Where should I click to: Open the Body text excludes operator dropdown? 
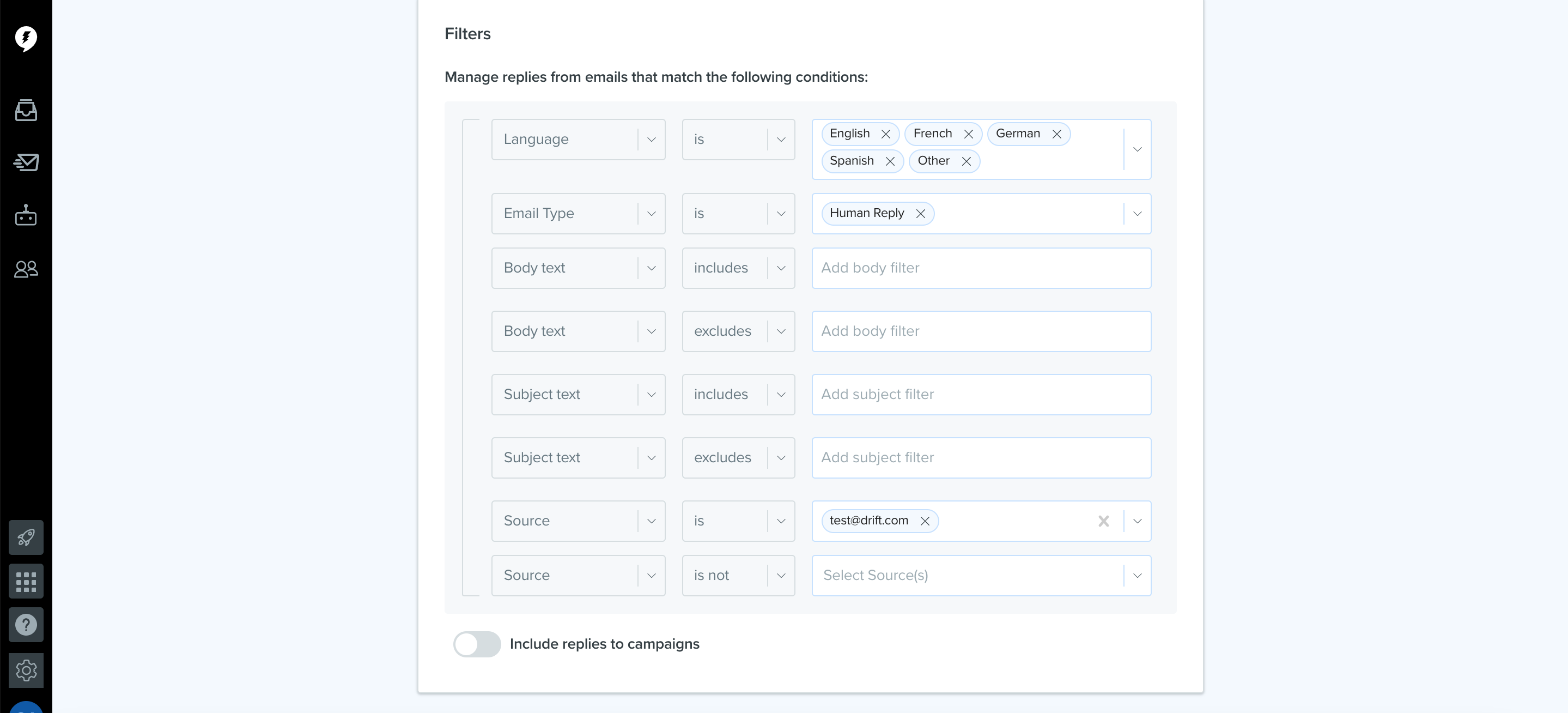coord(738,331)
